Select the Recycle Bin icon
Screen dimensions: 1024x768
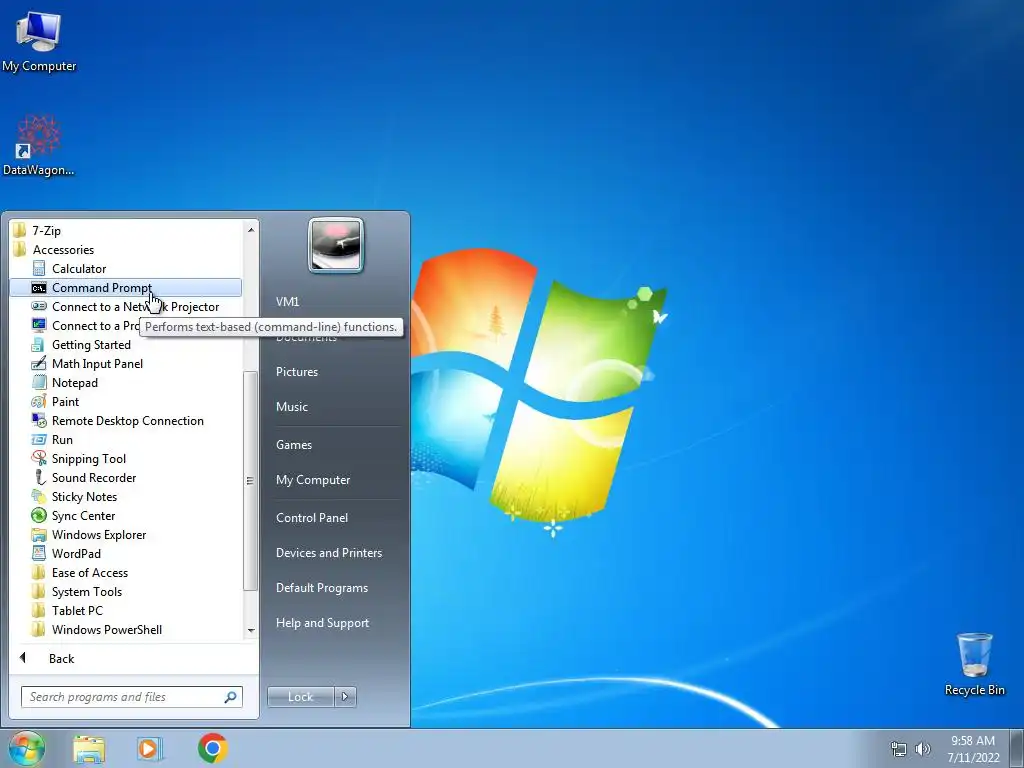974,664
